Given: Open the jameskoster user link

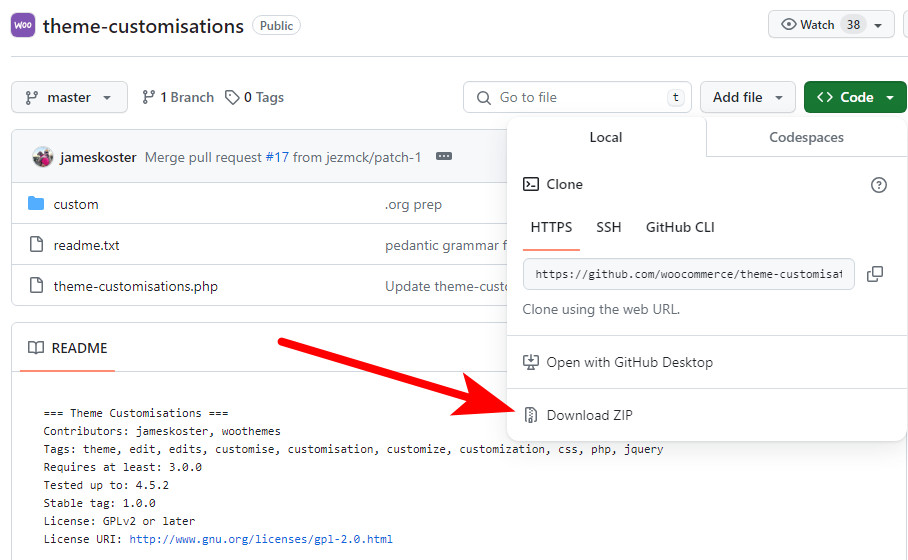Looking at the screenshot, I should click(x=98, y=158).
